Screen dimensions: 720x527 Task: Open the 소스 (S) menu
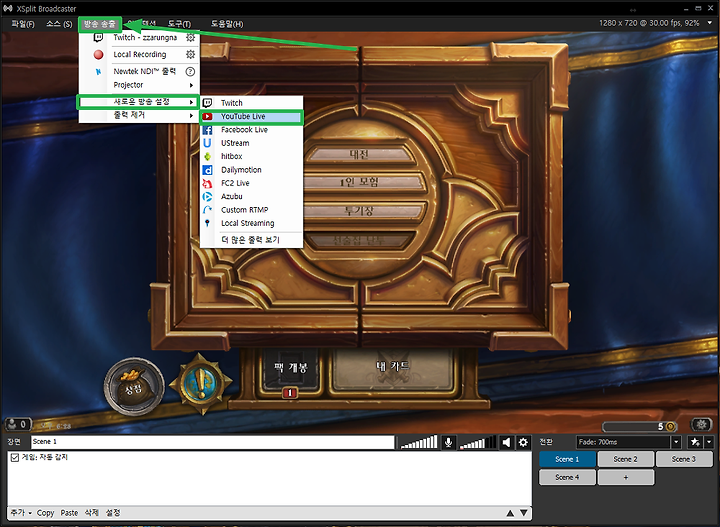coord(59,24)
